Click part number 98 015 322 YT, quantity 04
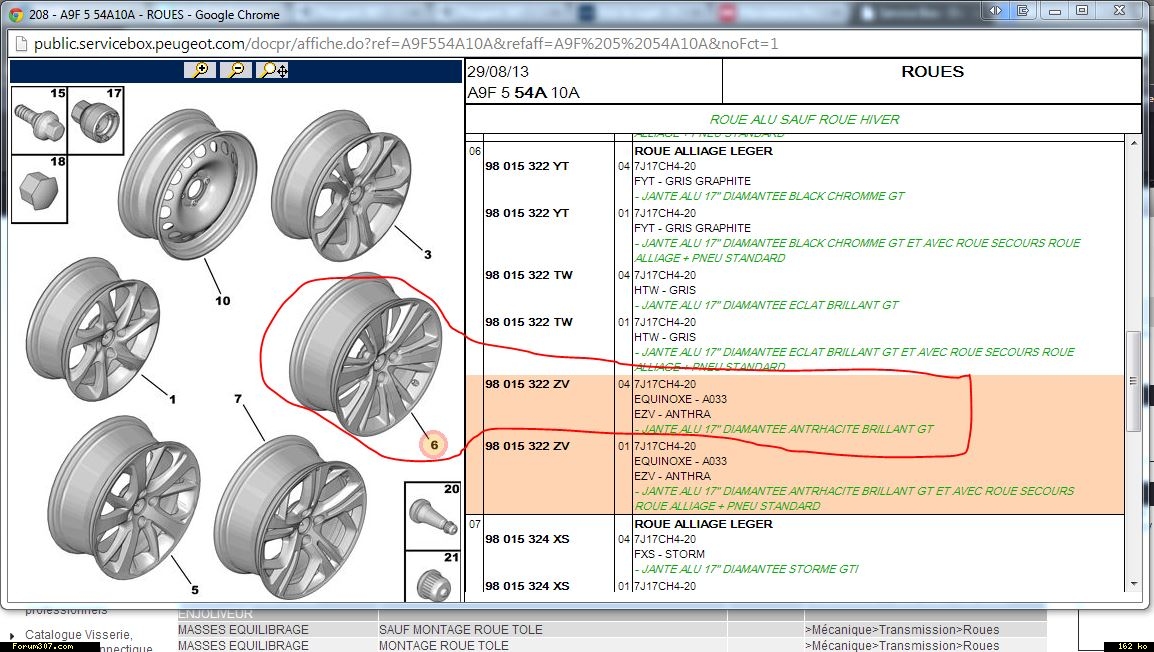1154x652 pixels. pos(527,166)
